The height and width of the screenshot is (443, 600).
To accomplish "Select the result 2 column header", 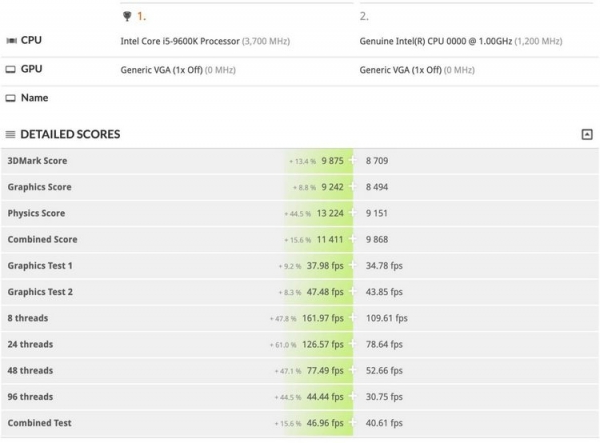I will click(363, 16).
